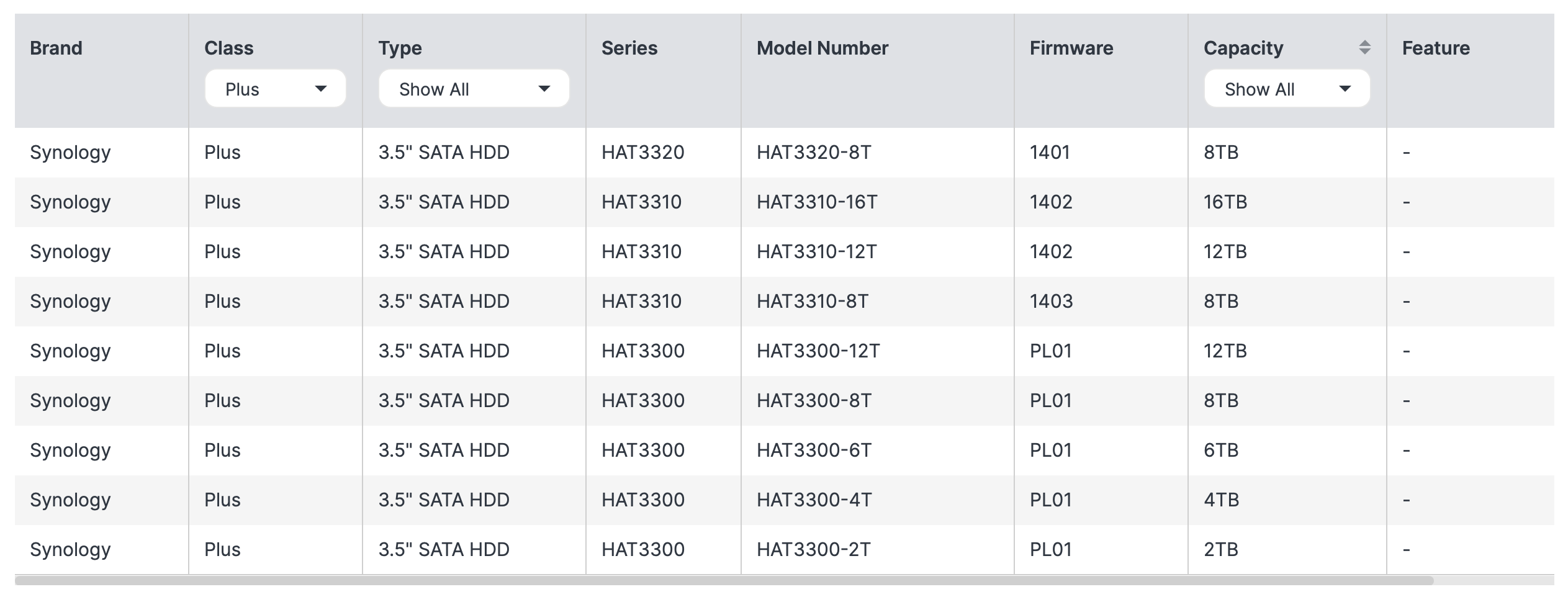Click 8TB capacity in HAT3310-8T row
This screenshot has width=1568, height=597.
pos(1221,301)
